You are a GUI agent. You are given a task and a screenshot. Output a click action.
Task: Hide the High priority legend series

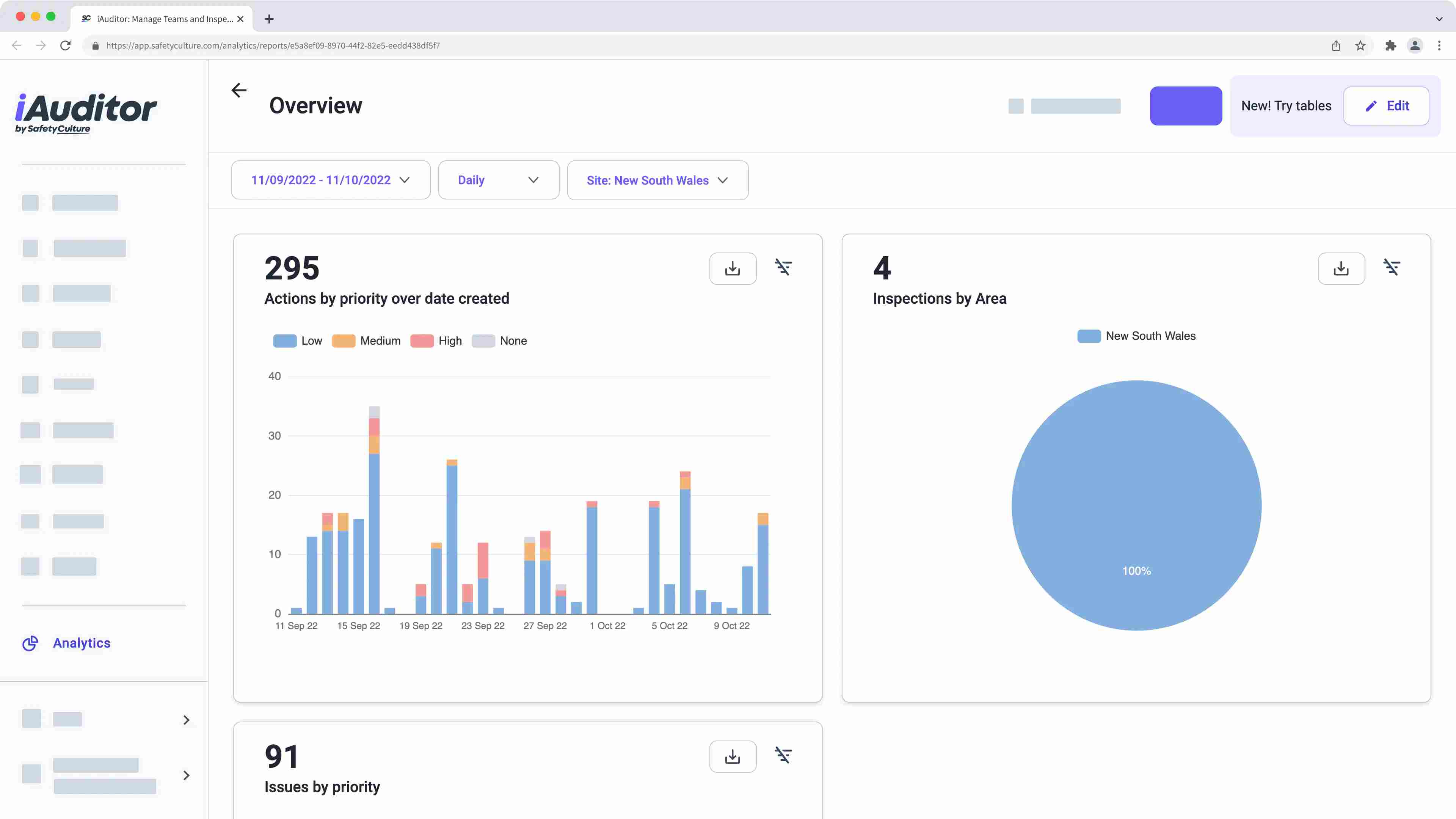[436, 341]
